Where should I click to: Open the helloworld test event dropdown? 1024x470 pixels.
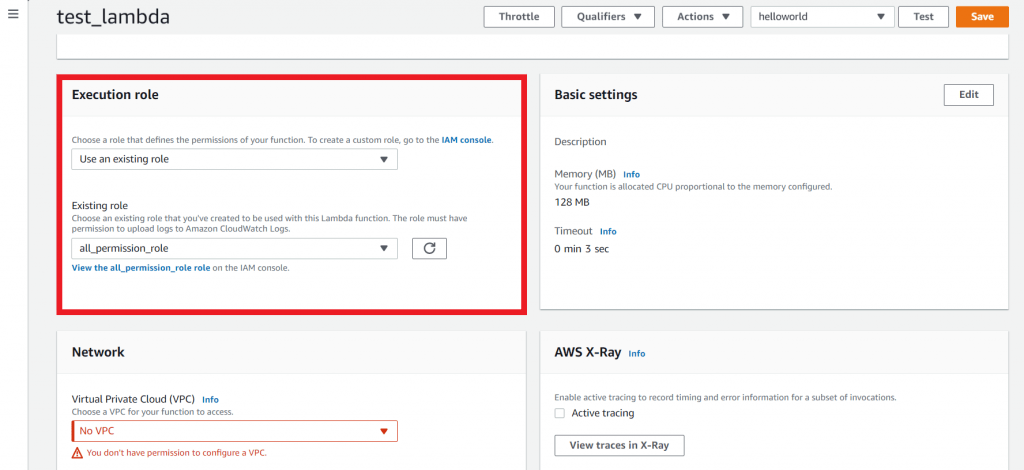click(x=822, y=17)
